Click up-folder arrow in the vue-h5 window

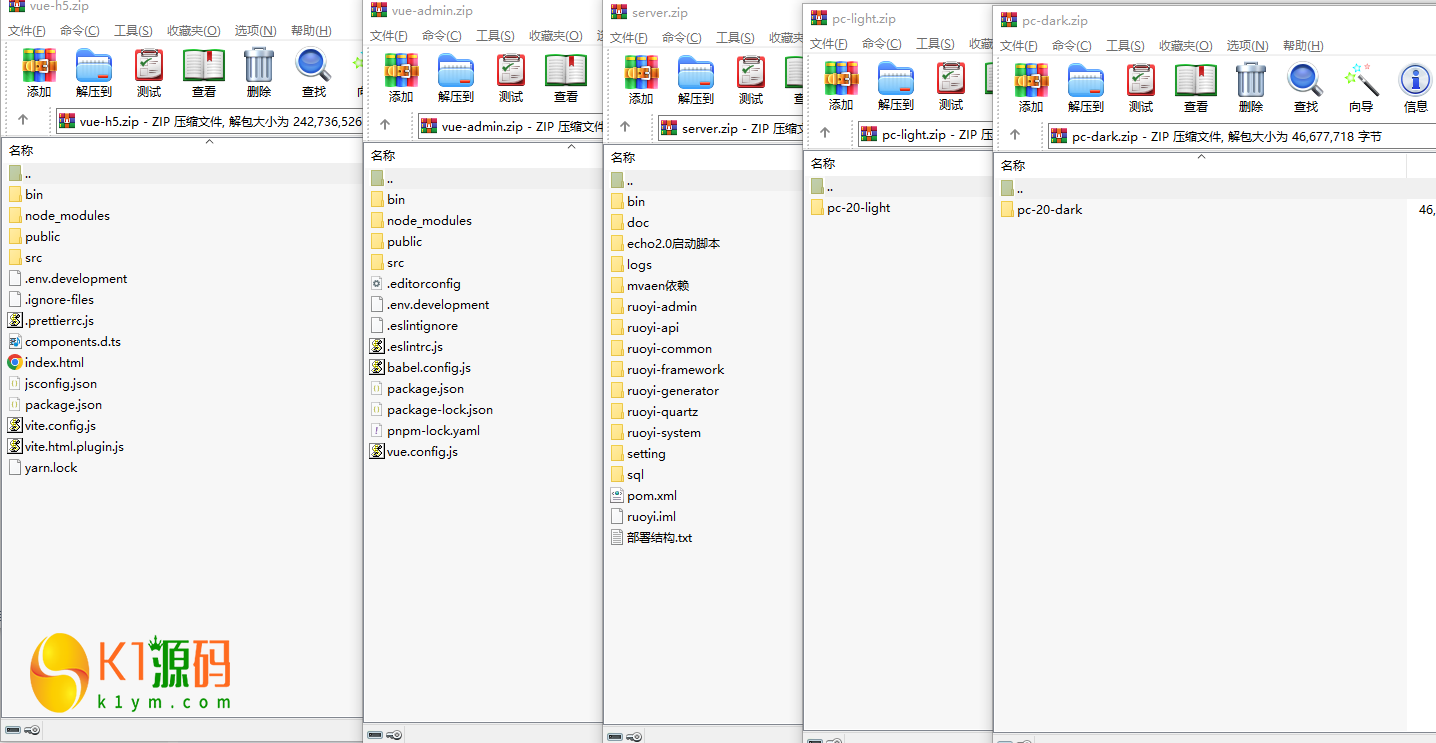[23, 121]
